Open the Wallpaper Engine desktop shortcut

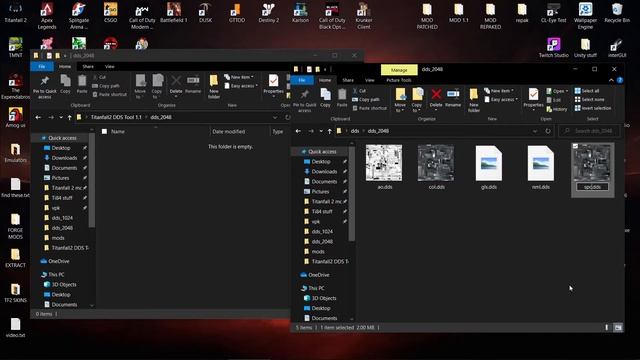[585, 16]
